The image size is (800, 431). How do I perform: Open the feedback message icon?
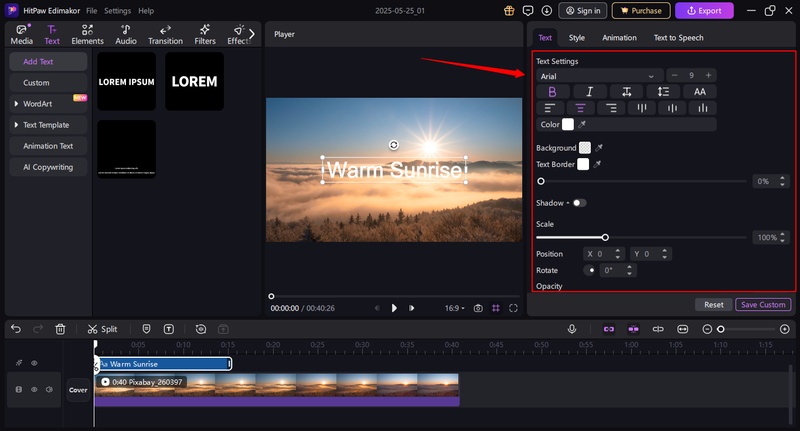pos(528,11)
